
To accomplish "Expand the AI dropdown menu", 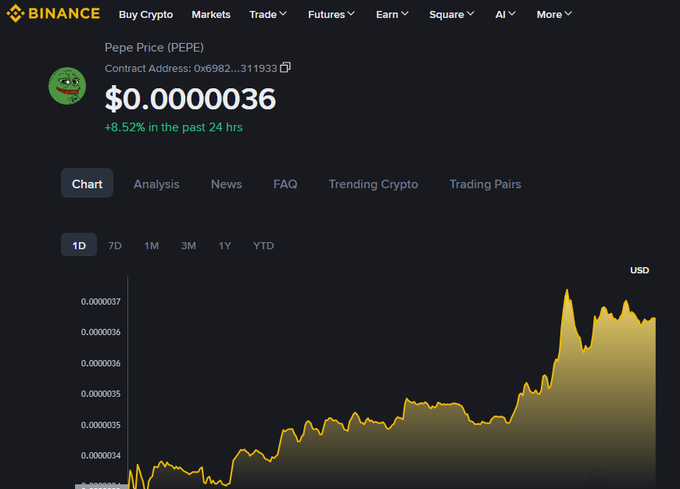I will [x=505, y=14].
